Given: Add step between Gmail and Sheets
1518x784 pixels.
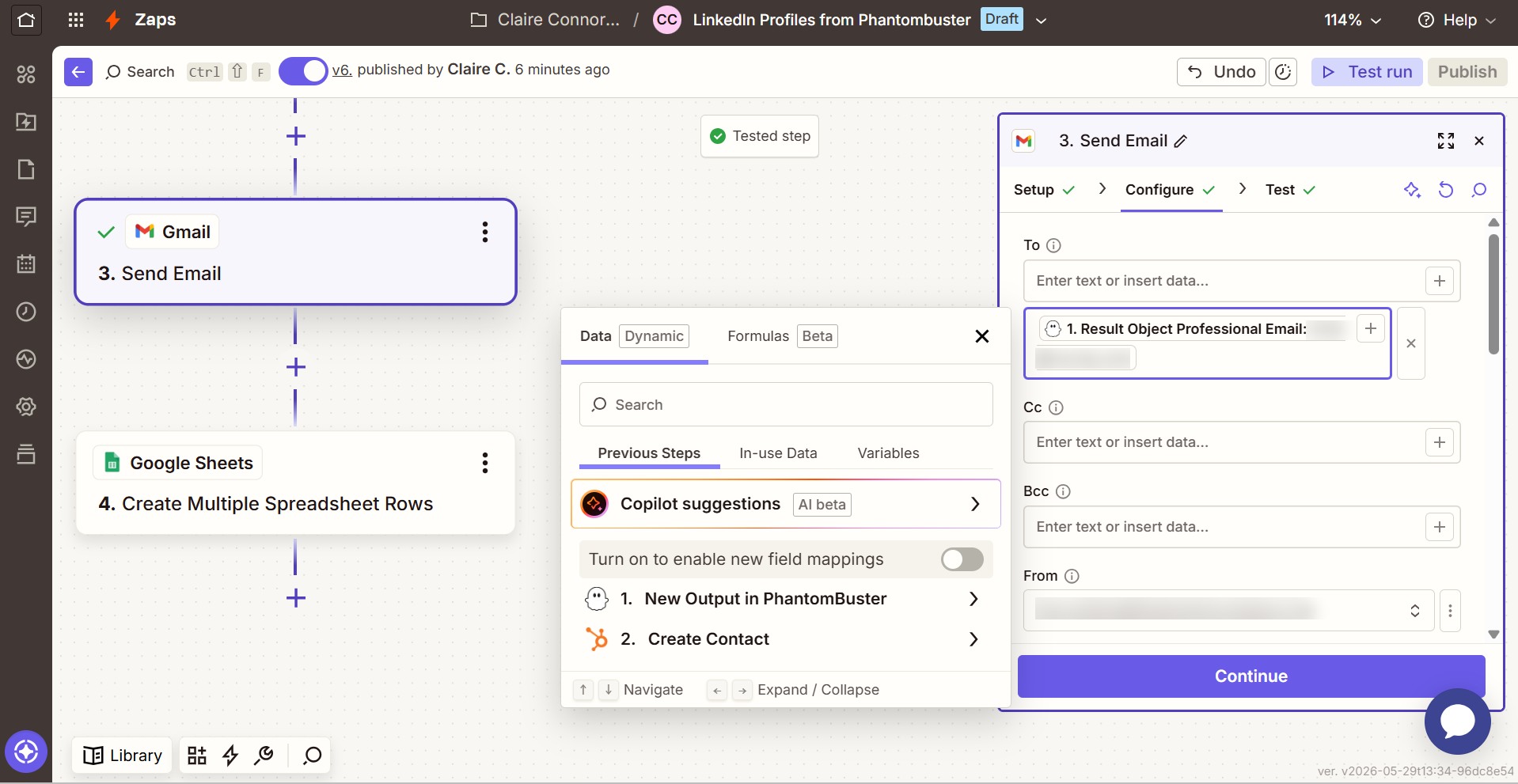Looking at the screenshot, I should [x=296, y=367].
